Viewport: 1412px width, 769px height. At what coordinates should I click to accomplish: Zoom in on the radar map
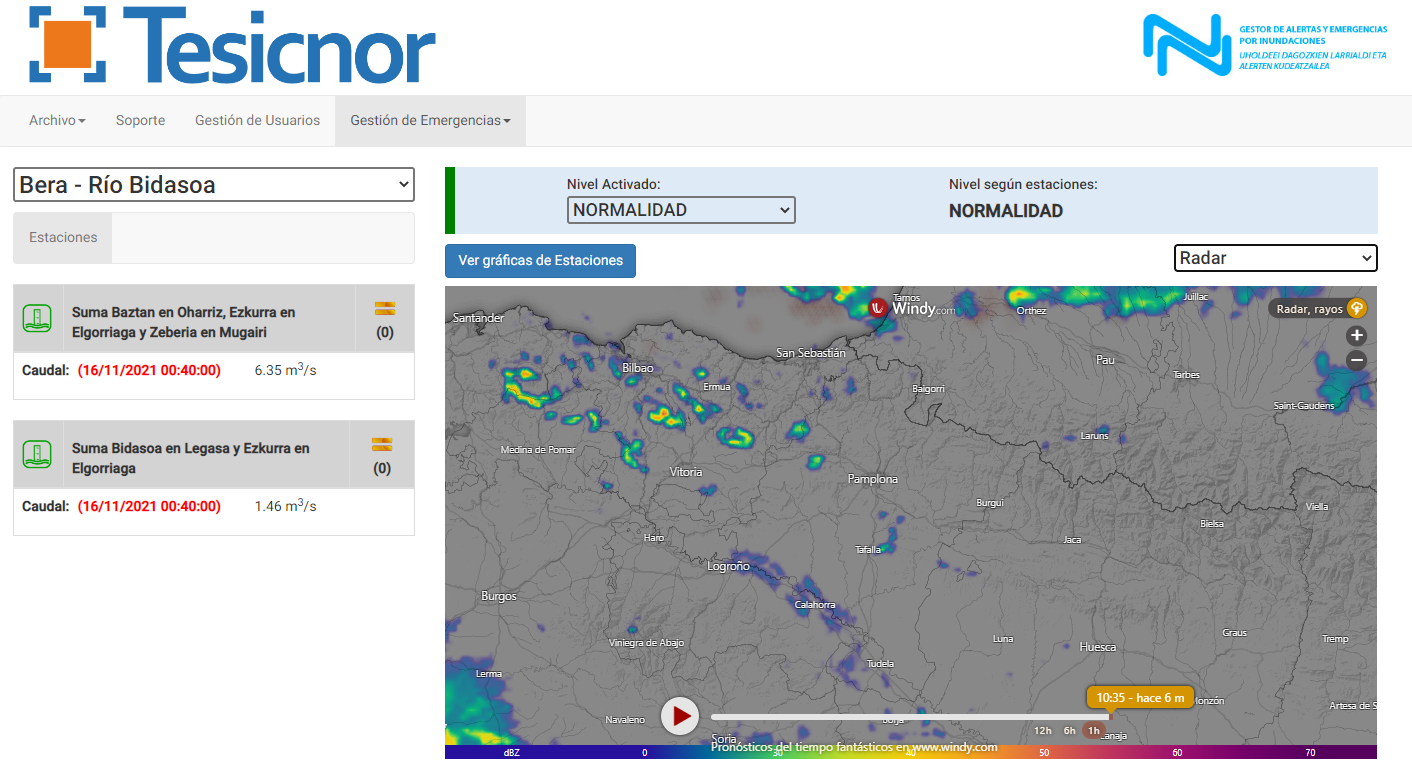[1356, 336]
